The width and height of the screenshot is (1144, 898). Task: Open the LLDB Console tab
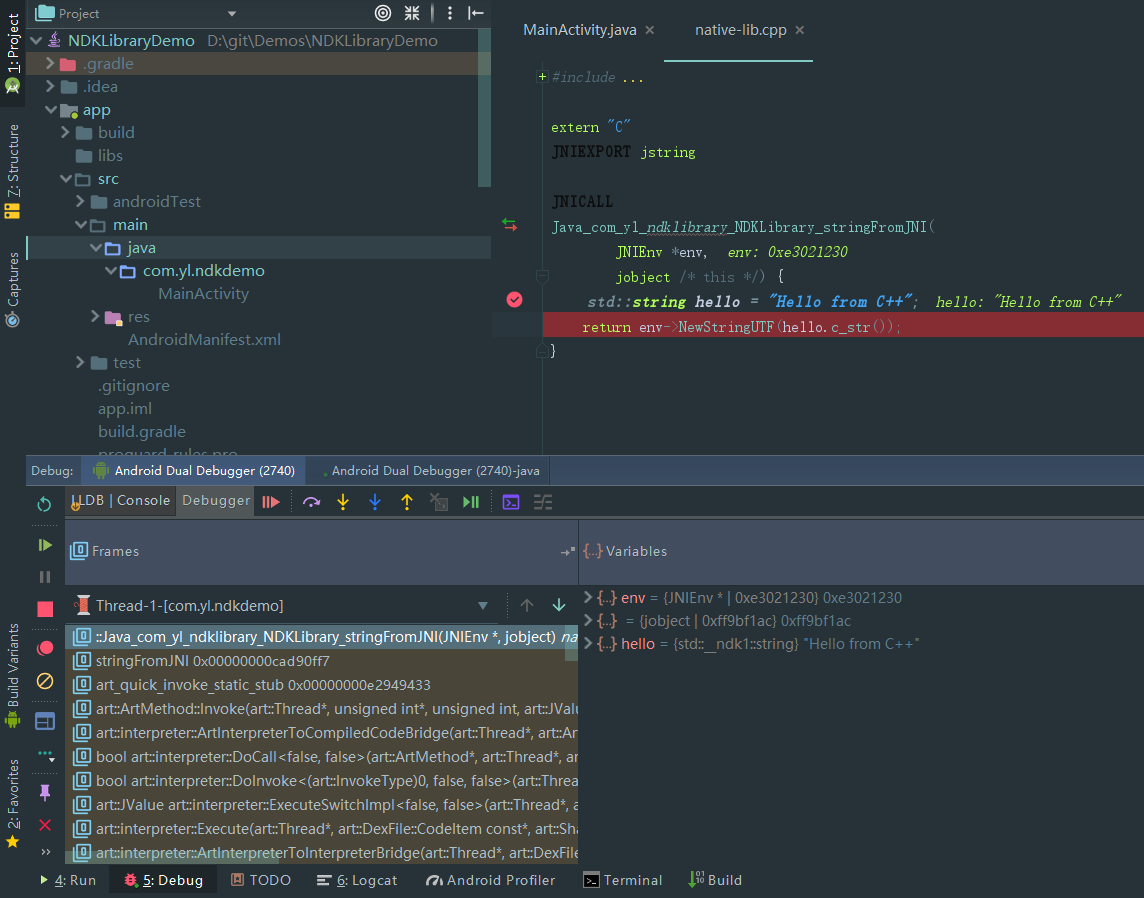[122, 501]
